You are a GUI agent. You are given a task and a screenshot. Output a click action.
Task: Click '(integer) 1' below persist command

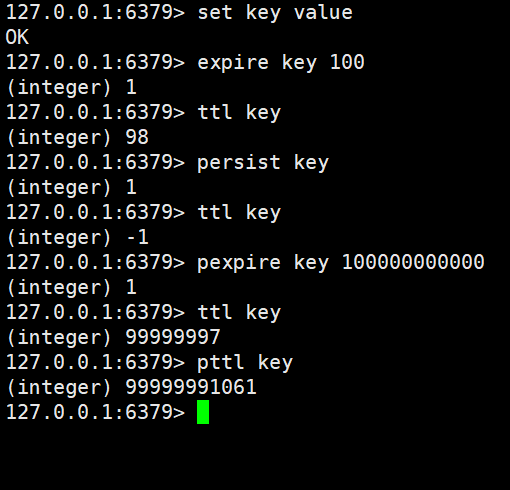71,187
